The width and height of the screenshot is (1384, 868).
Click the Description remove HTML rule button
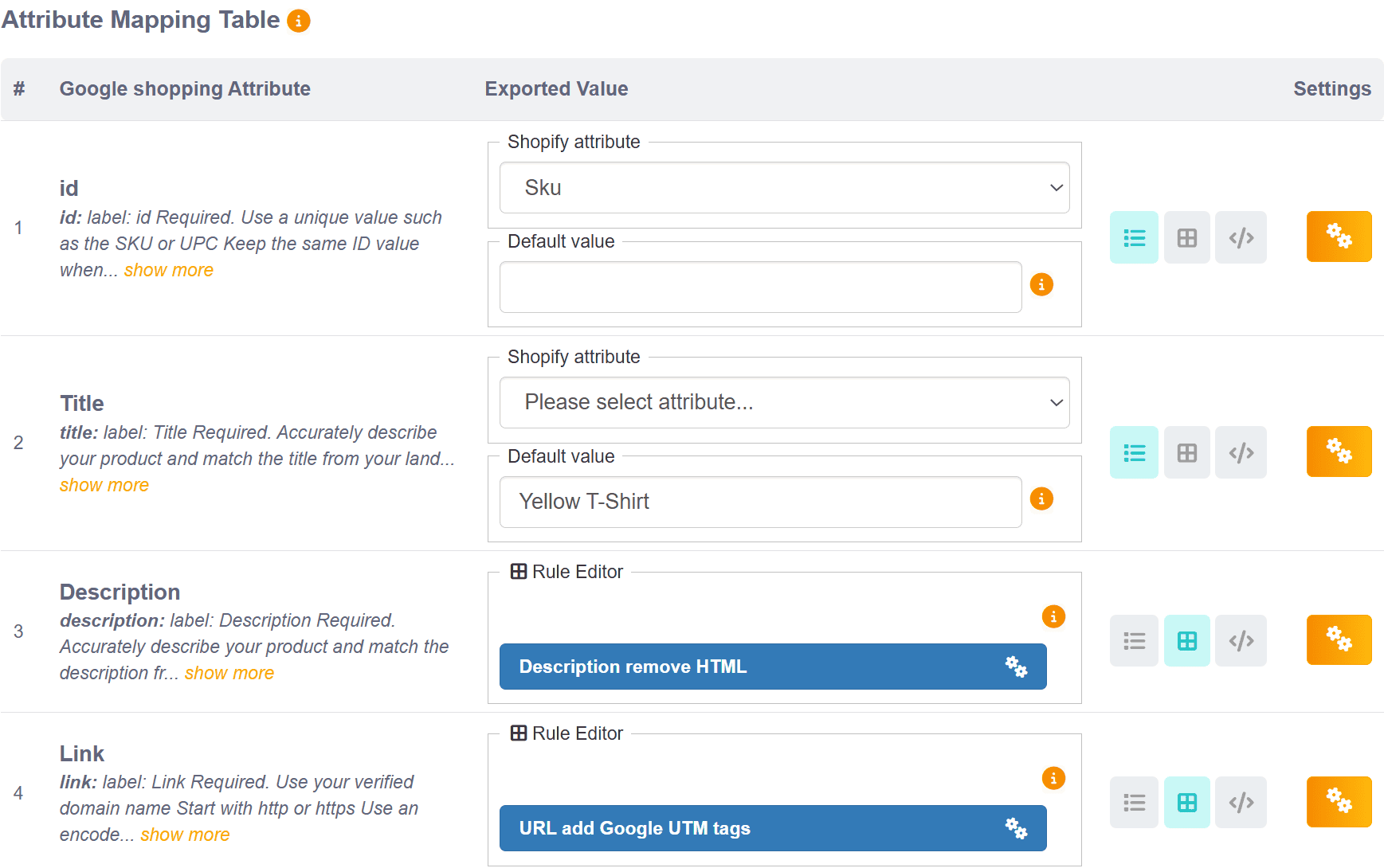[x=749, y=667]
